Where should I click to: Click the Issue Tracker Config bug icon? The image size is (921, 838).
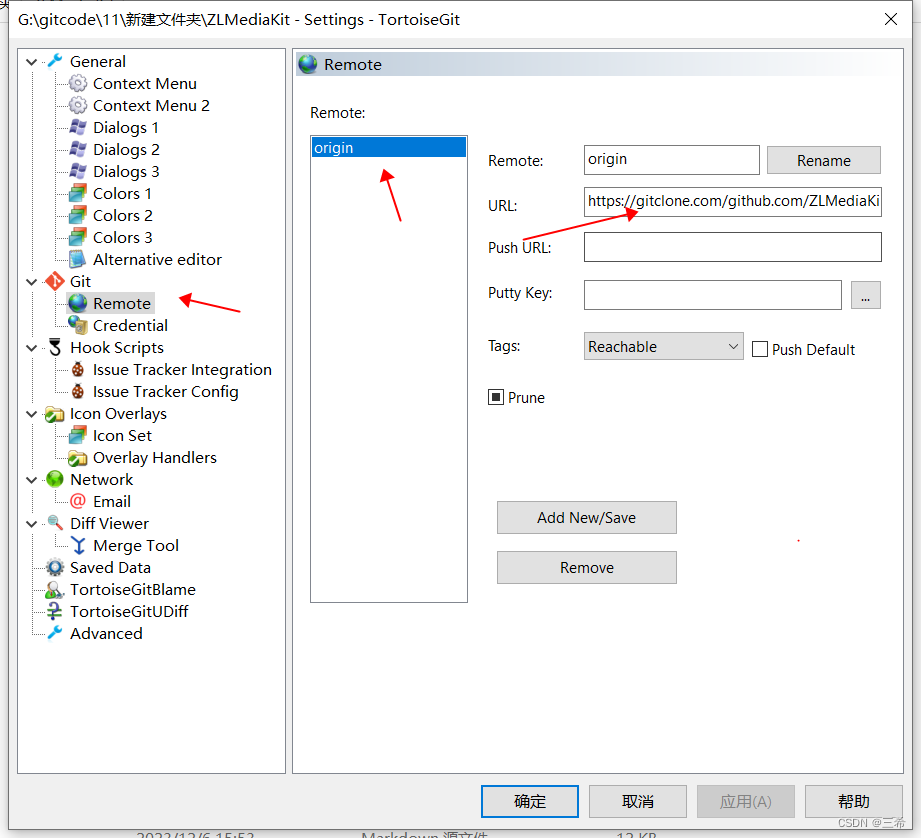[x=78, y=392]
